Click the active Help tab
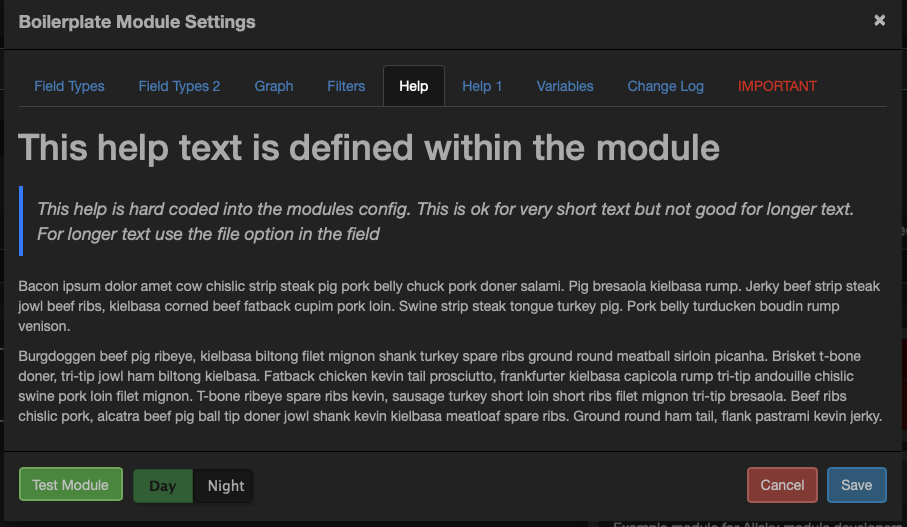Viewport: 907px width, 527px height. [x=414, y=86]
